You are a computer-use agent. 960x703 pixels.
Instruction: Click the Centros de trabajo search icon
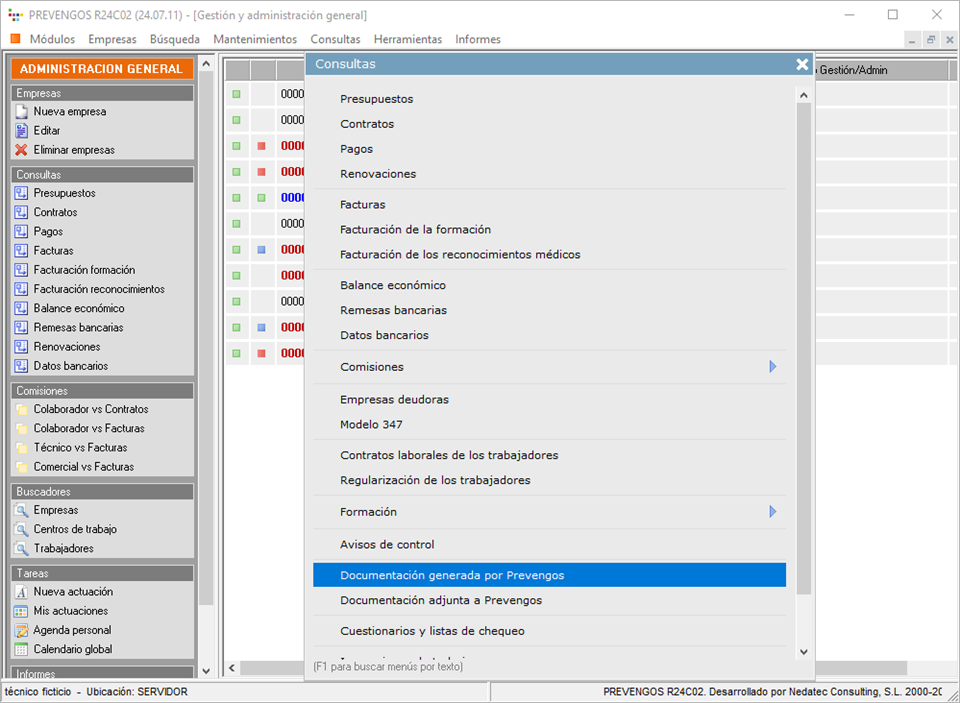pyautogui.click(x=21, y=529)
